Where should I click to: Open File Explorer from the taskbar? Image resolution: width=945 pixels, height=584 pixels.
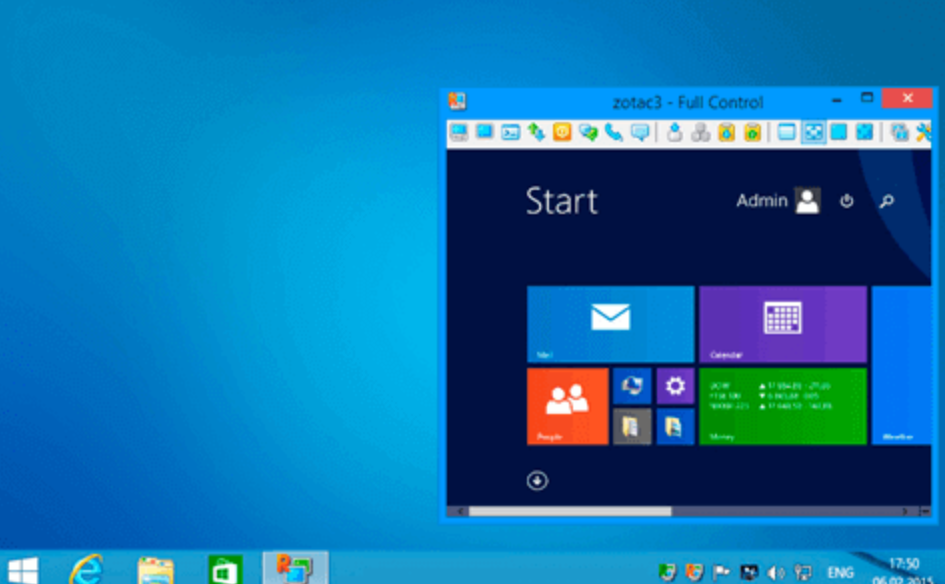(155, 570)
